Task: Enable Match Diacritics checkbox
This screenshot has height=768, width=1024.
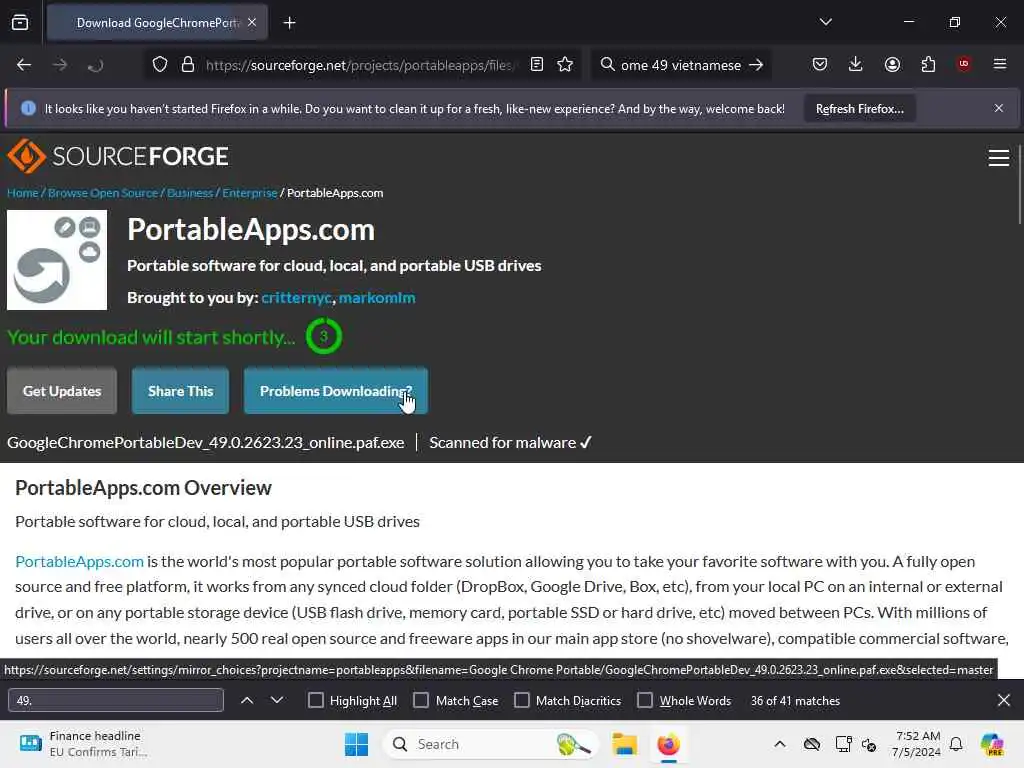Action: coord(521,700)
